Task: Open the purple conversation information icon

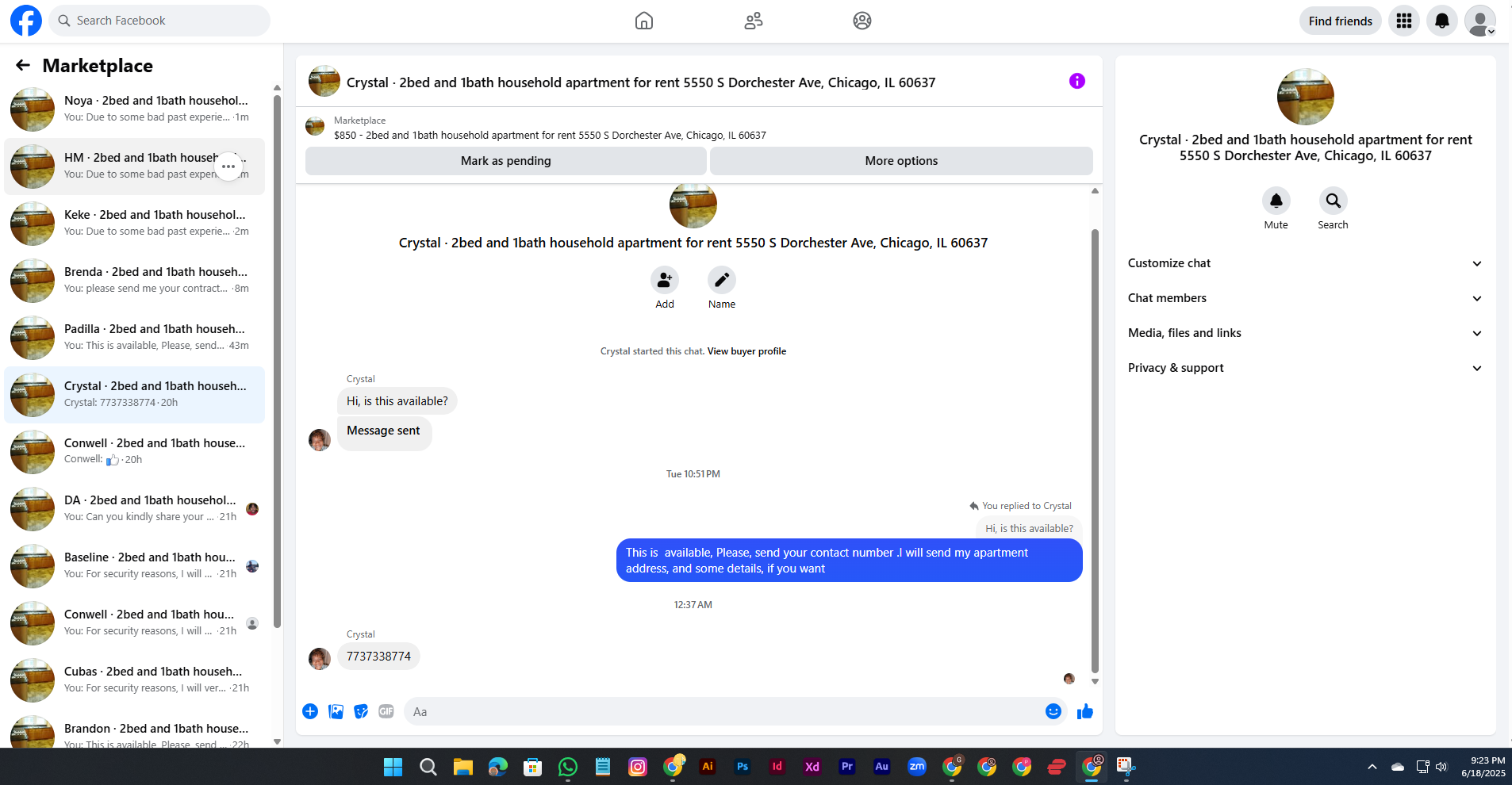Action: click(1076, 81)
